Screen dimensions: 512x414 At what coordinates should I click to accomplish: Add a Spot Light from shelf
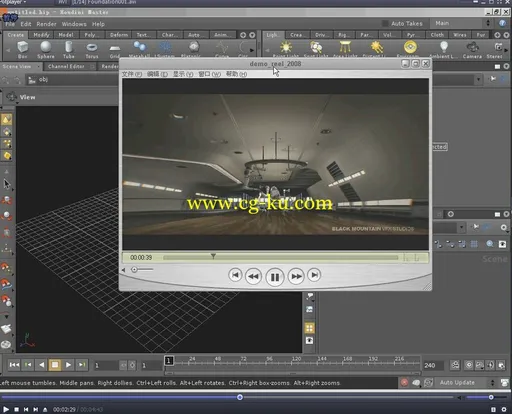[x=316, y=49]
